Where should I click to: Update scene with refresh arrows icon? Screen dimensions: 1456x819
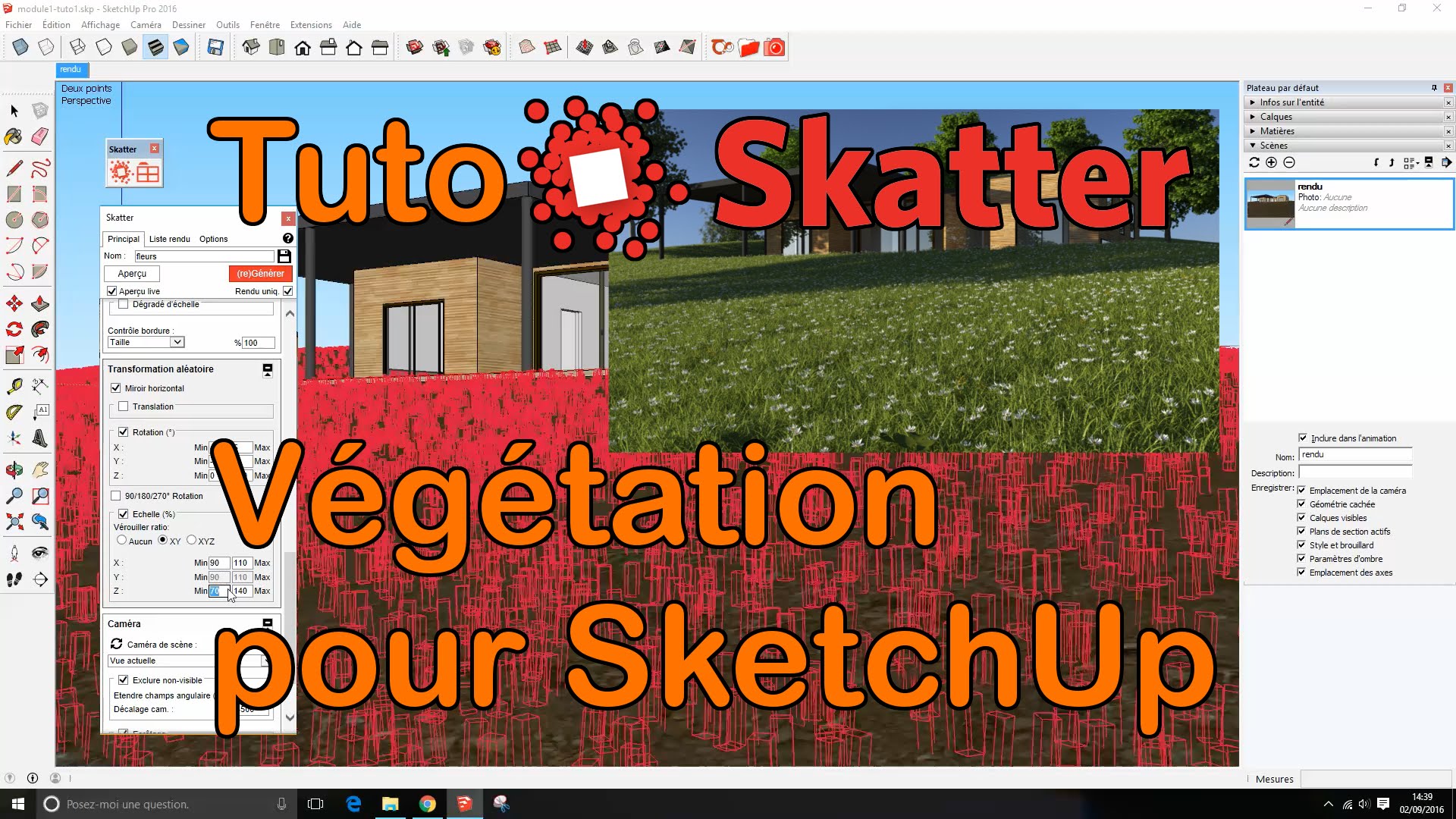click(1254, 162)
